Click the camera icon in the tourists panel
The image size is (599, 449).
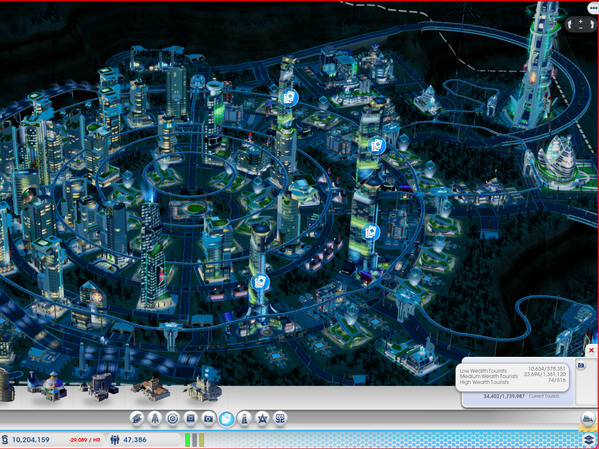(581, 365)
